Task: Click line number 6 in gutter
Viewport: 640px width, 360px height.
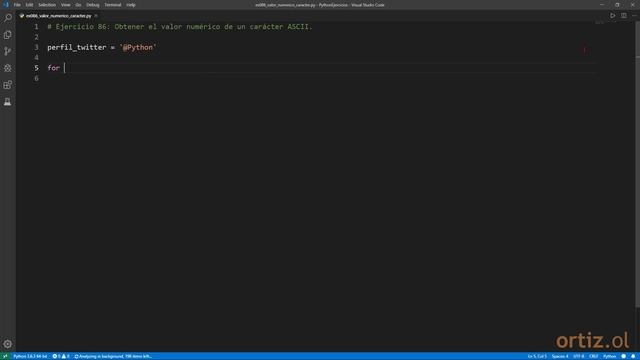Action: point(36,78)
